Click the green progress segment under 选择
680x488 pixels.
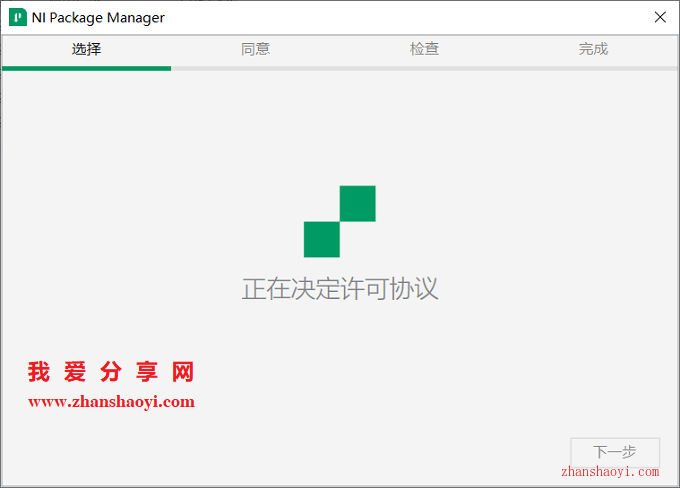click(x=86, y=68)
